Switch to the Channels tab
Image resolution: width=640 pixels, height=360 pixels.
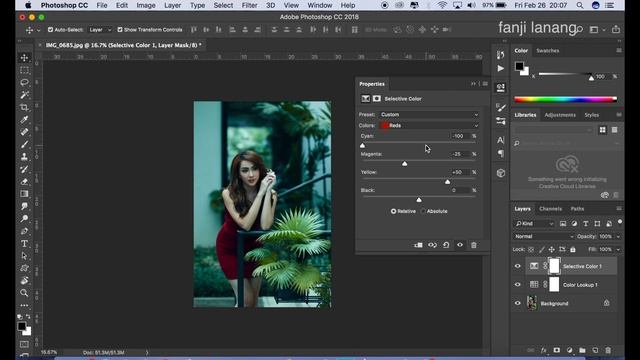(x=550, y=209)
